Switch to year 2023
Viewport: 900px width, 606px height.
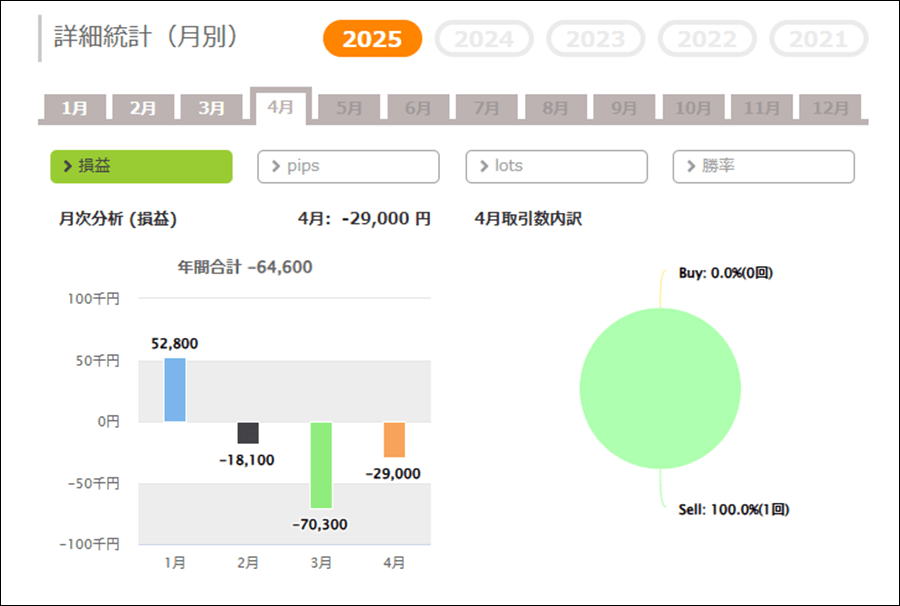[x=595, y=38]
